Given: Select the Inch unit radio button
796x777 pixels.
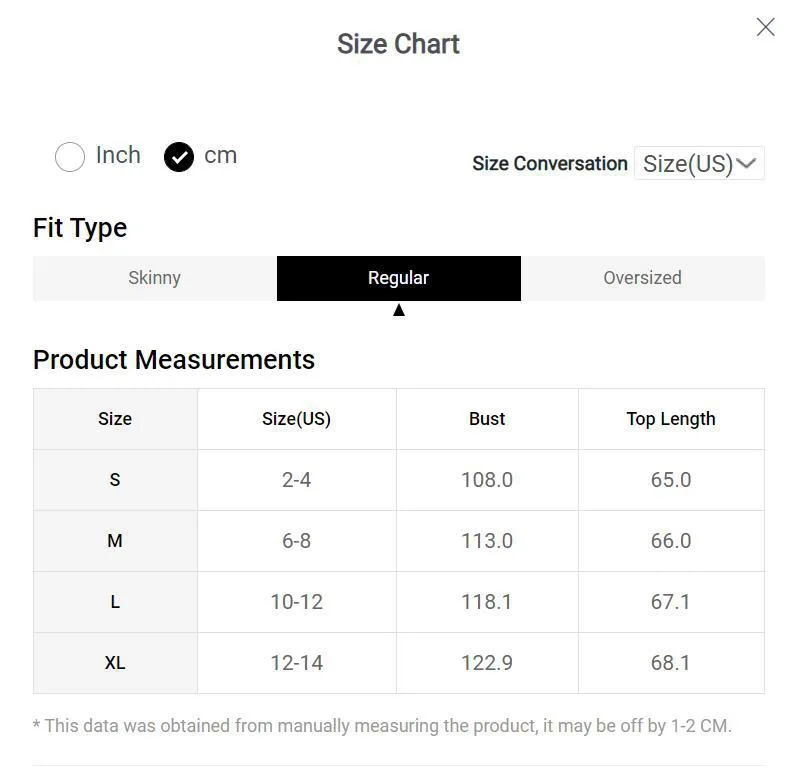Looking at the screenshot, I should coord(70,157).
